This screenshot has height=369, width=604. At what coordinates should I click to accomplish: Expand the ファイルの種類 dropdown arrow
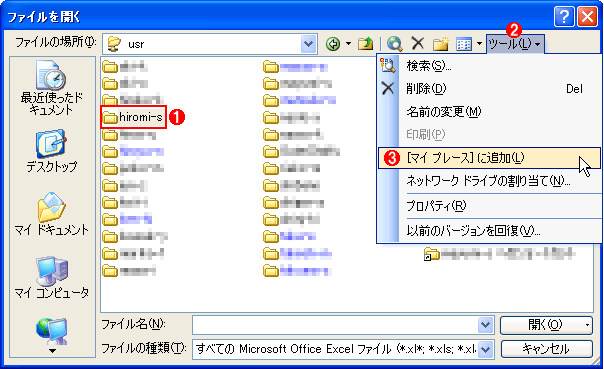[486, 349]
